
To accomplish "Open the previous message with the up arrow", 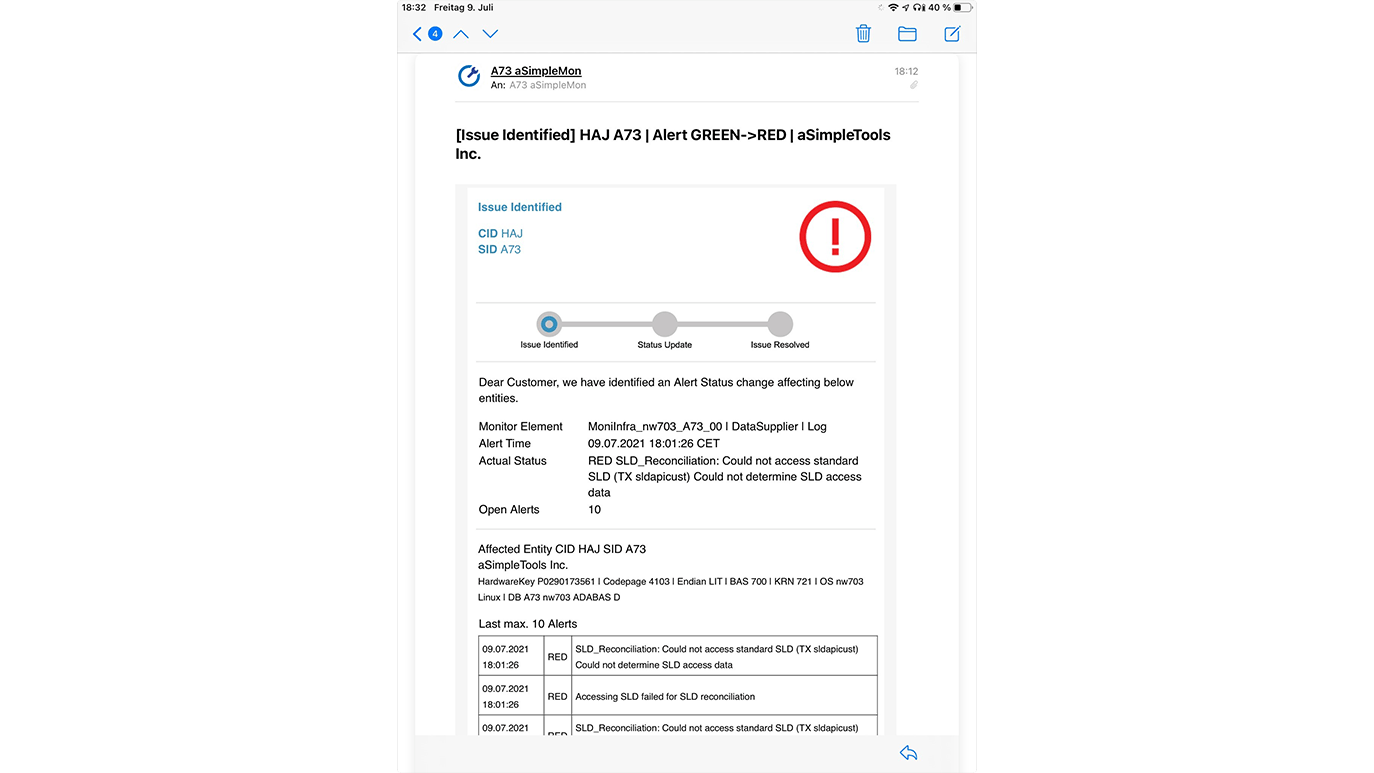I will [x=461, y=34].
